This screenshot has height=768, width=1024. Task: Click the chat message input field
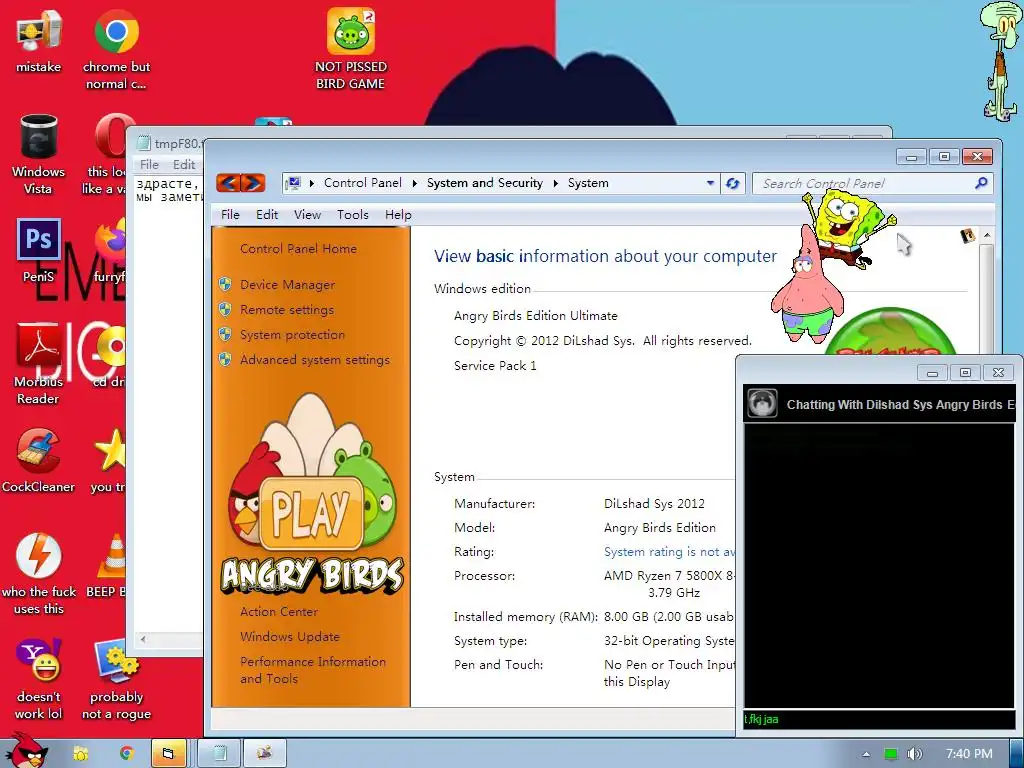tap(879, 719)
